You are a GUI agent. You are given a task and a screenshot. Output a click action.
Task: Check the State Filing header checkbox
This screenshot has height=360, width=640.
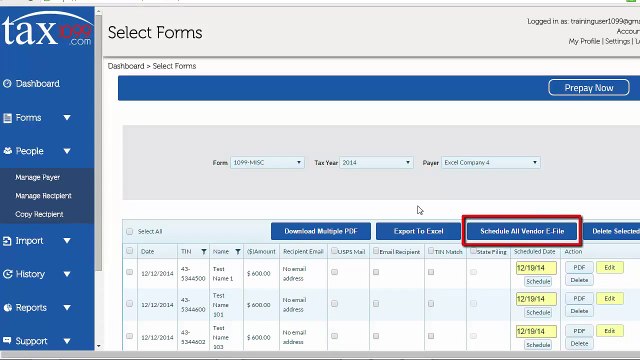[473, 251]
